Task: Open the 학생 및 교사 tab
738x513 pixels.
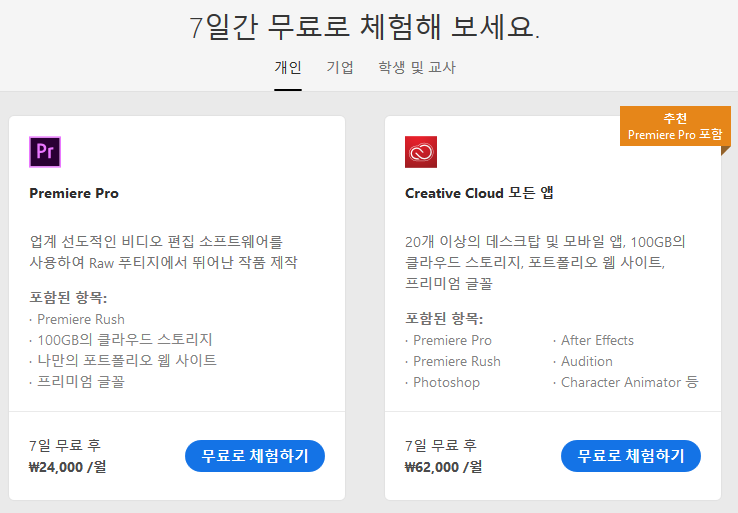Action: click(x=417, y=67)
